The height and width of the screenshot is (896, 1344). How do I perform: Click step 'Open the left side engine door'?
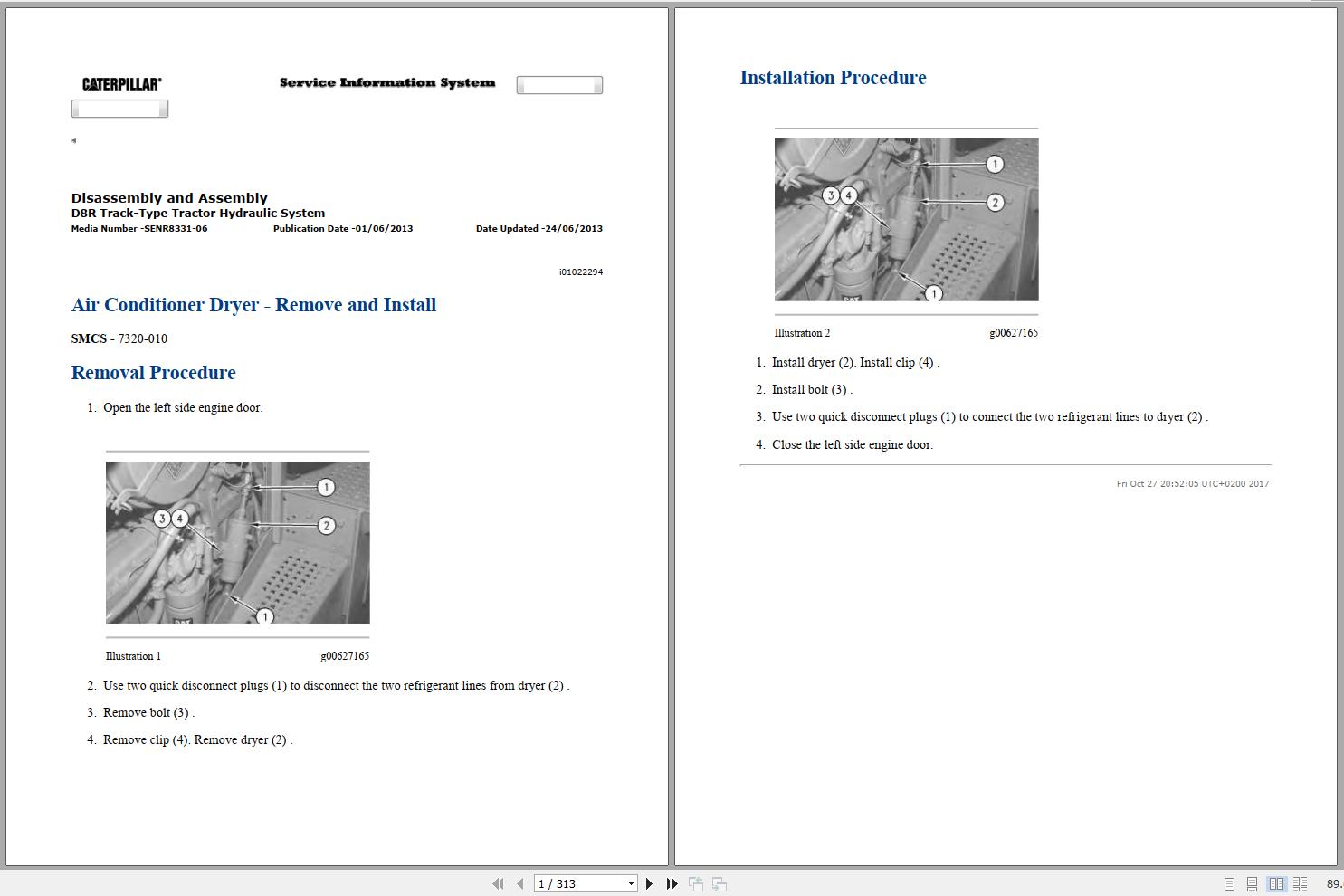click(183, 408)
